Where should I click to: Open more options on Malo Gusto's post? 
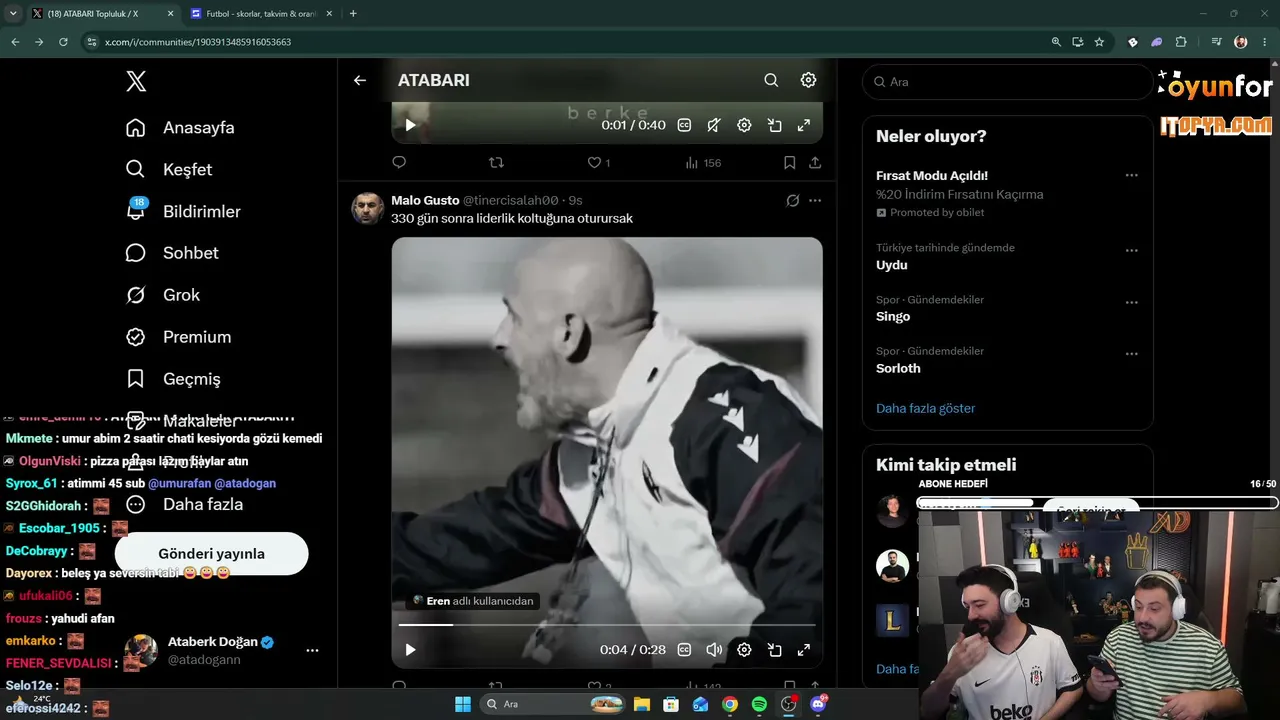point(815,200)
